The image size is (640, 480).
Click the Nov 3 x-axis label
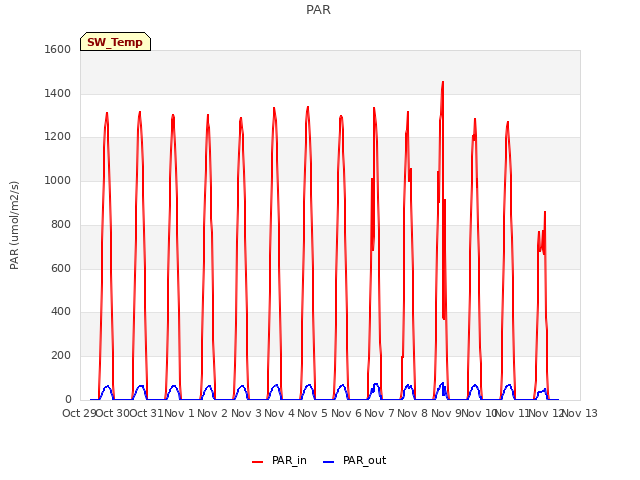[246, 413]
